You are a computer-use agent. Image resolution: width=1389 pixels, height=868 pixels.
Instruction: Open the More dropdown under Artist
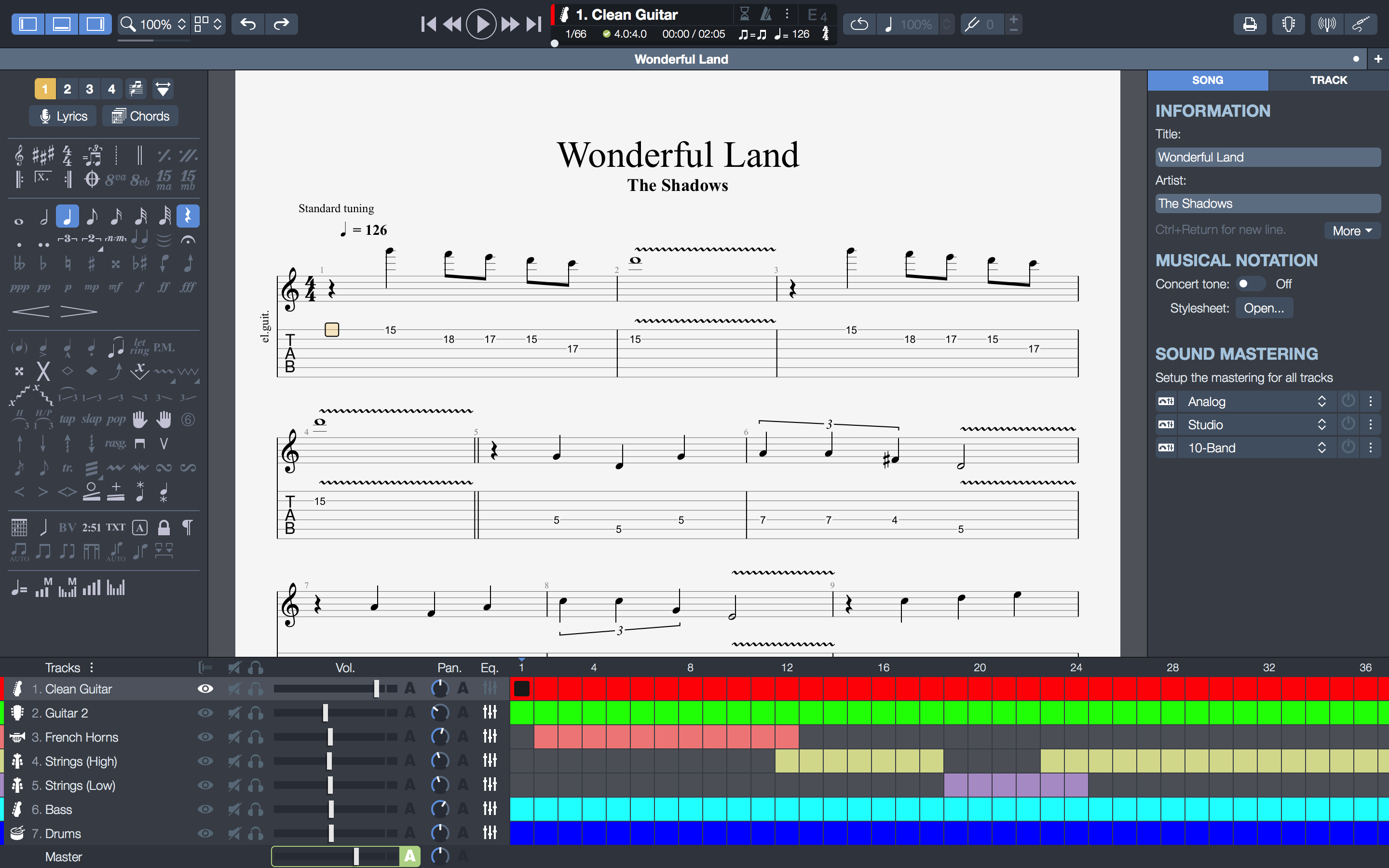pos(1352,231)
